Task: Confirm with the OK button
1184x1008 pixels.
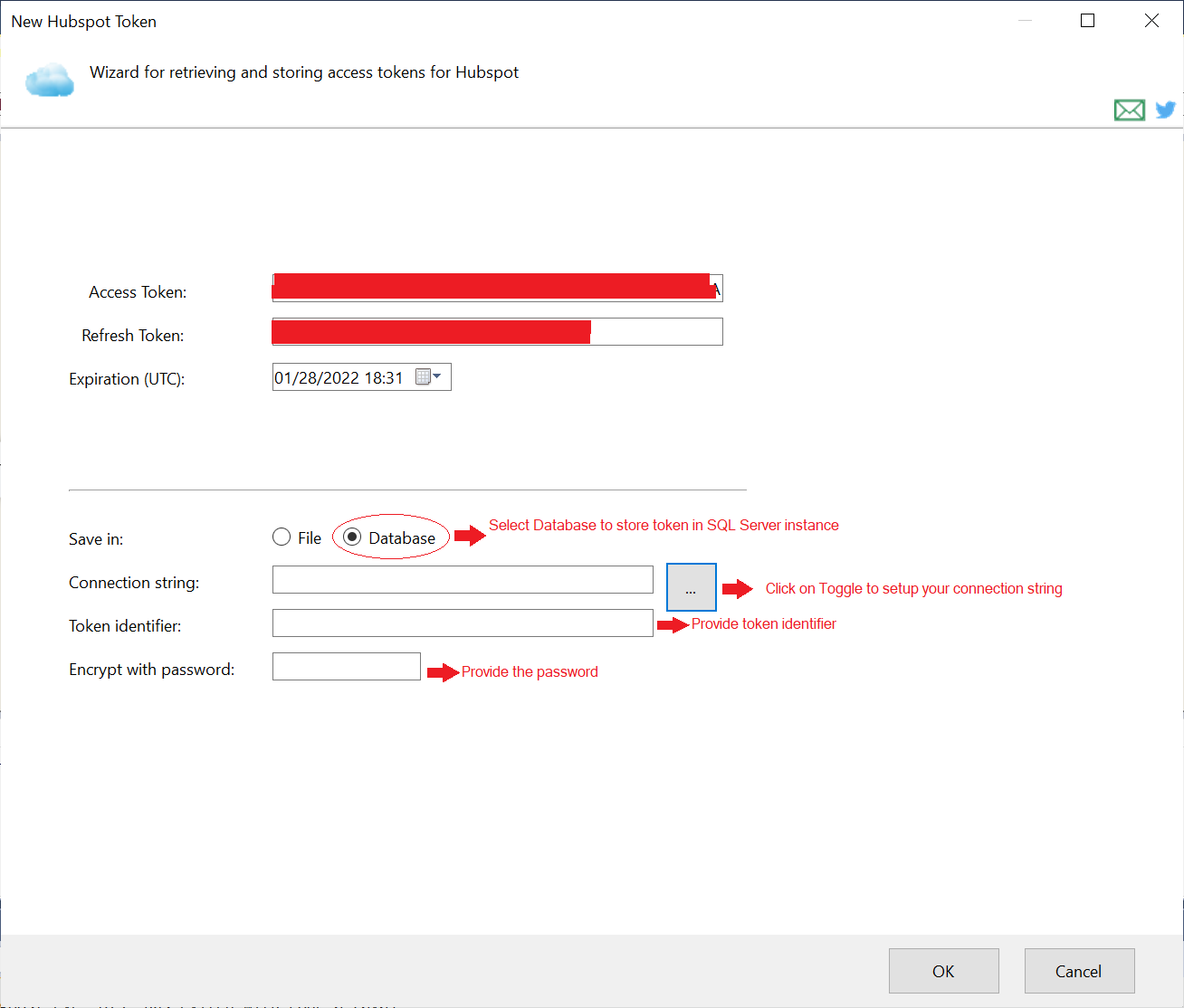Action: 943,971
